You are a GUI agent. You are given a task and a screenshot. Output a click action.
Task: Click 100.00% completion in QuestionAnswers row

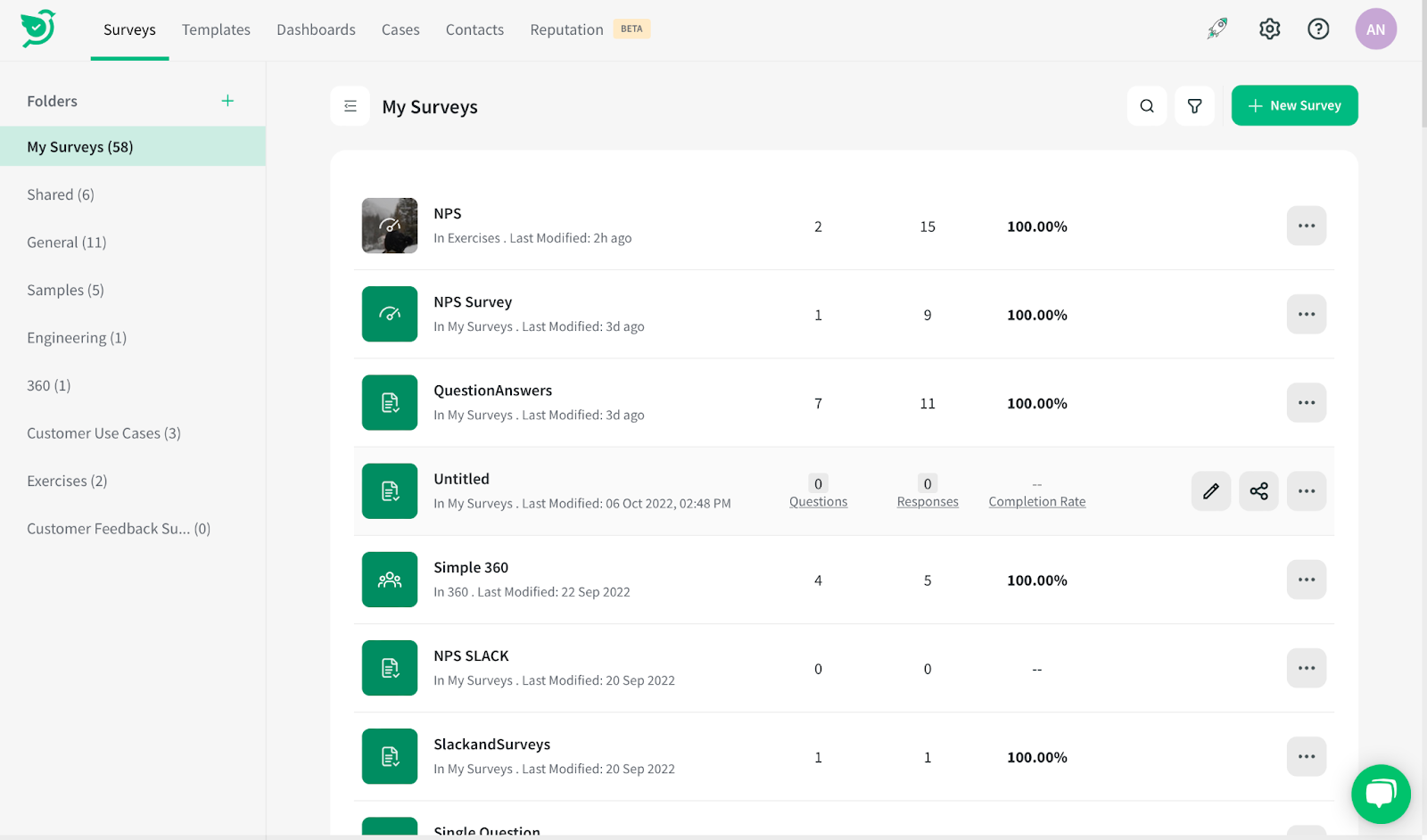point(1037,403)
